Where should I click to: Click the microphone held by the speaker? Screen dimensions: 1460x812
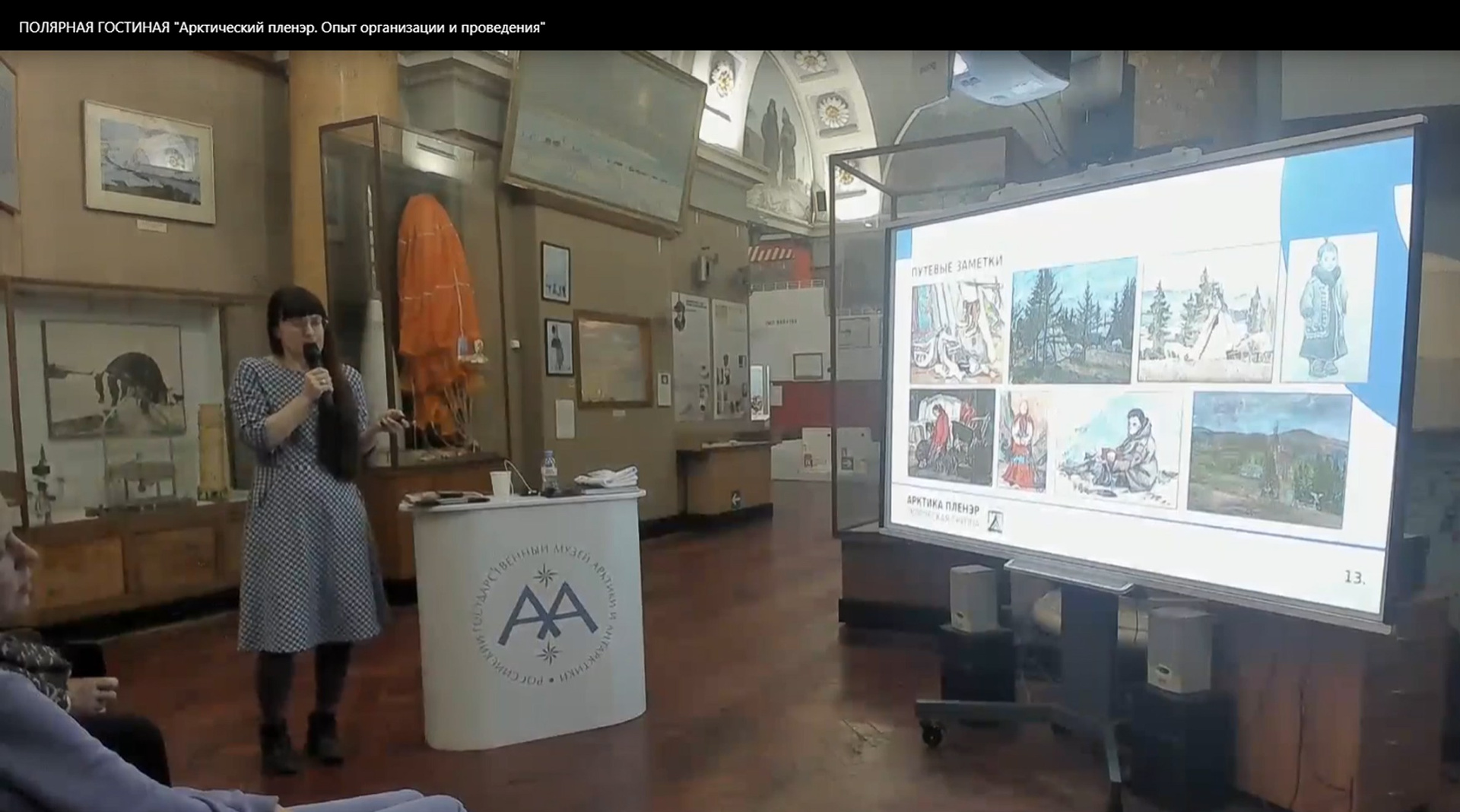tap(316, 365)
